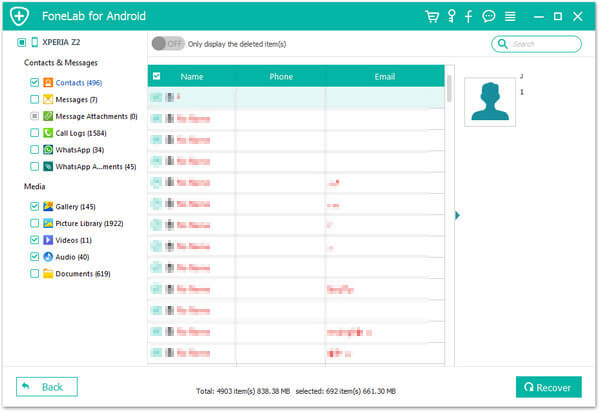Open the feedback chat bubble icon

click(489, 17)
